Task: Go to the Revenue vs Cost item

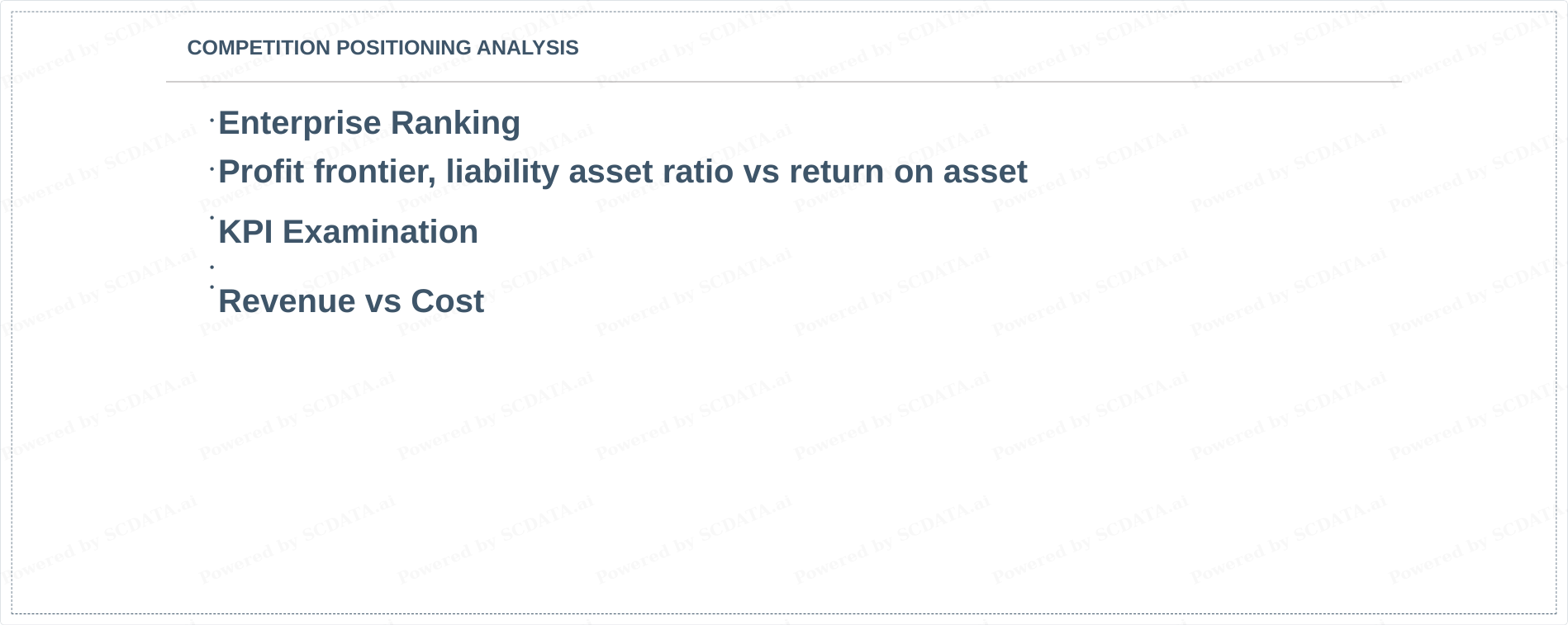Action: click(351, 301)
